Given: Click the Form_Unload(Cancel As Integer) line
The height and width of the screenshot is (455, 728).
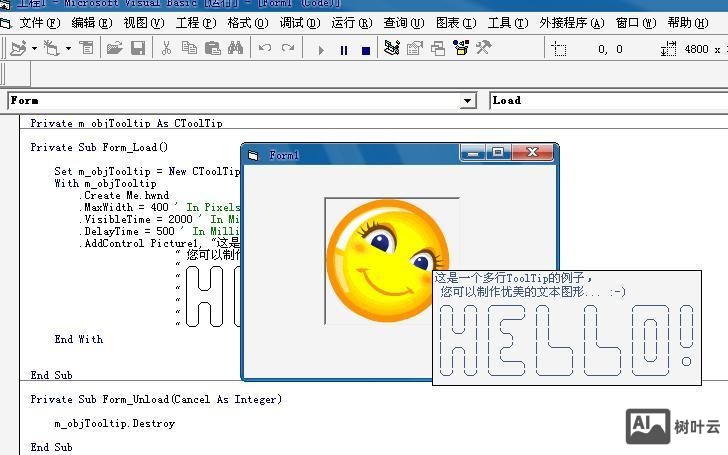Looking at the screenshot, I should point(156,399).
